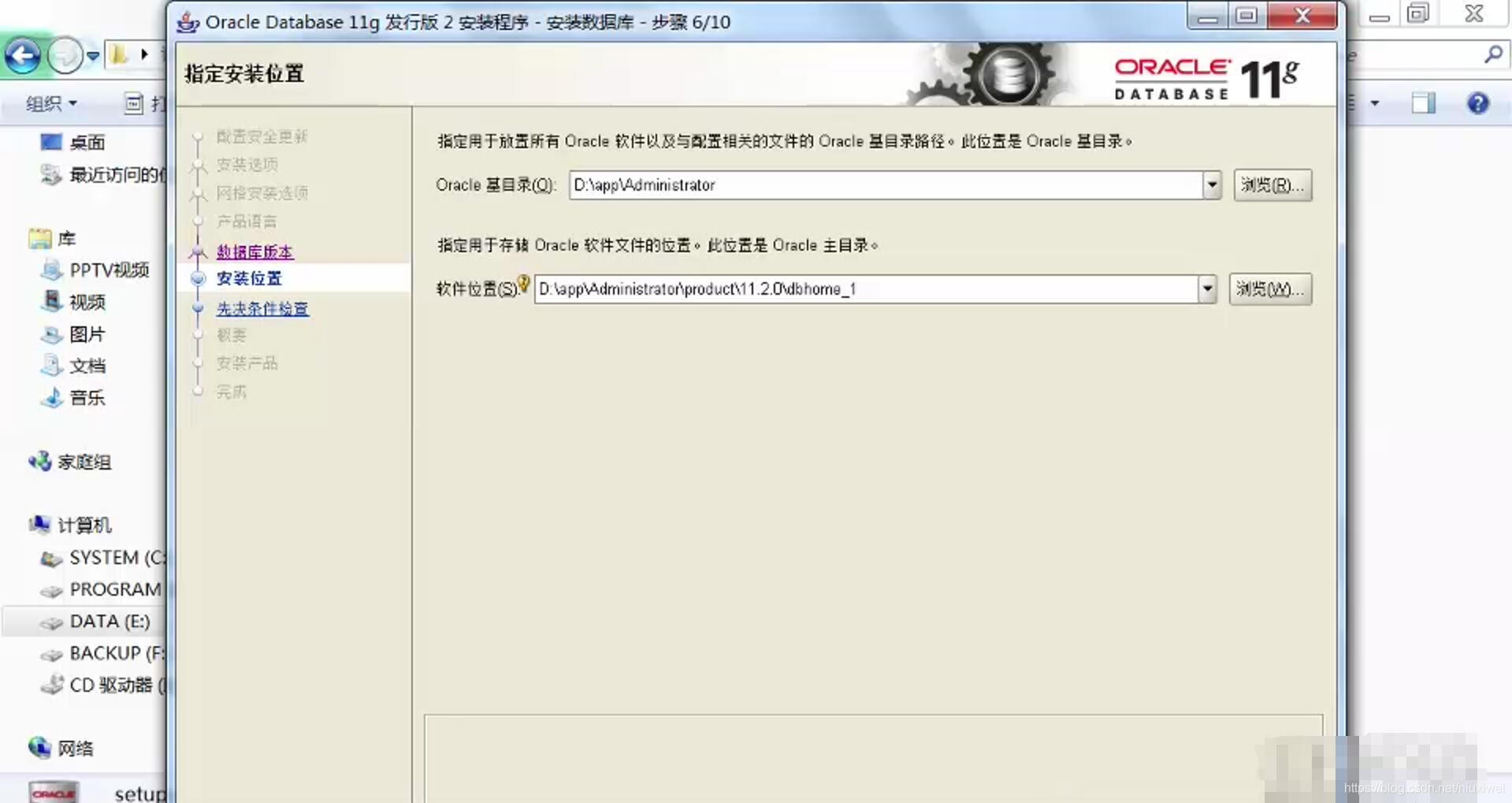The height and width of the screenshot is (803, 1512).
Task: Click the 家庭组 homegroup icon
Action: (x=40, y=462)
